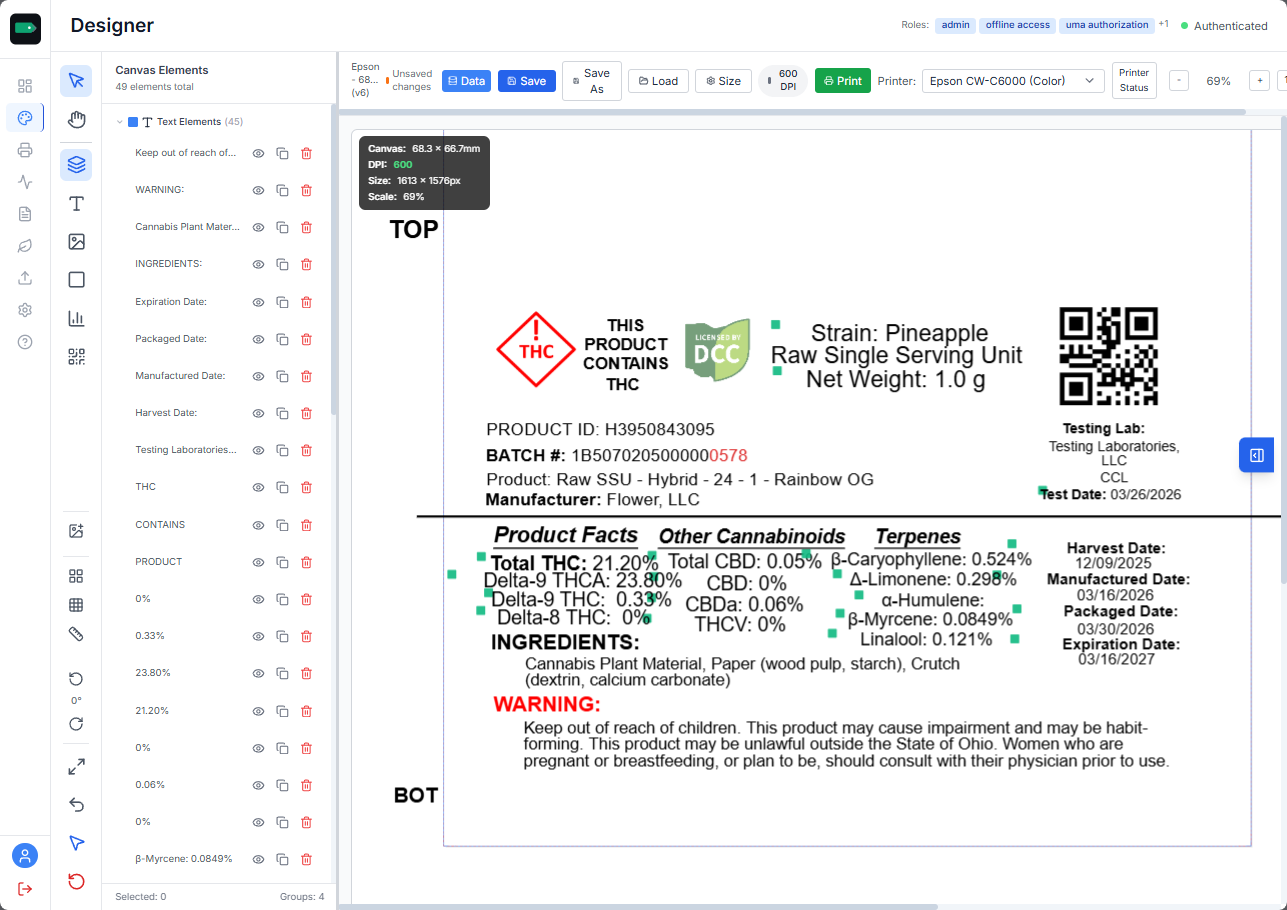Hide the Expiration Date: element
The image size is (1287, 910).
click(258, 302)
